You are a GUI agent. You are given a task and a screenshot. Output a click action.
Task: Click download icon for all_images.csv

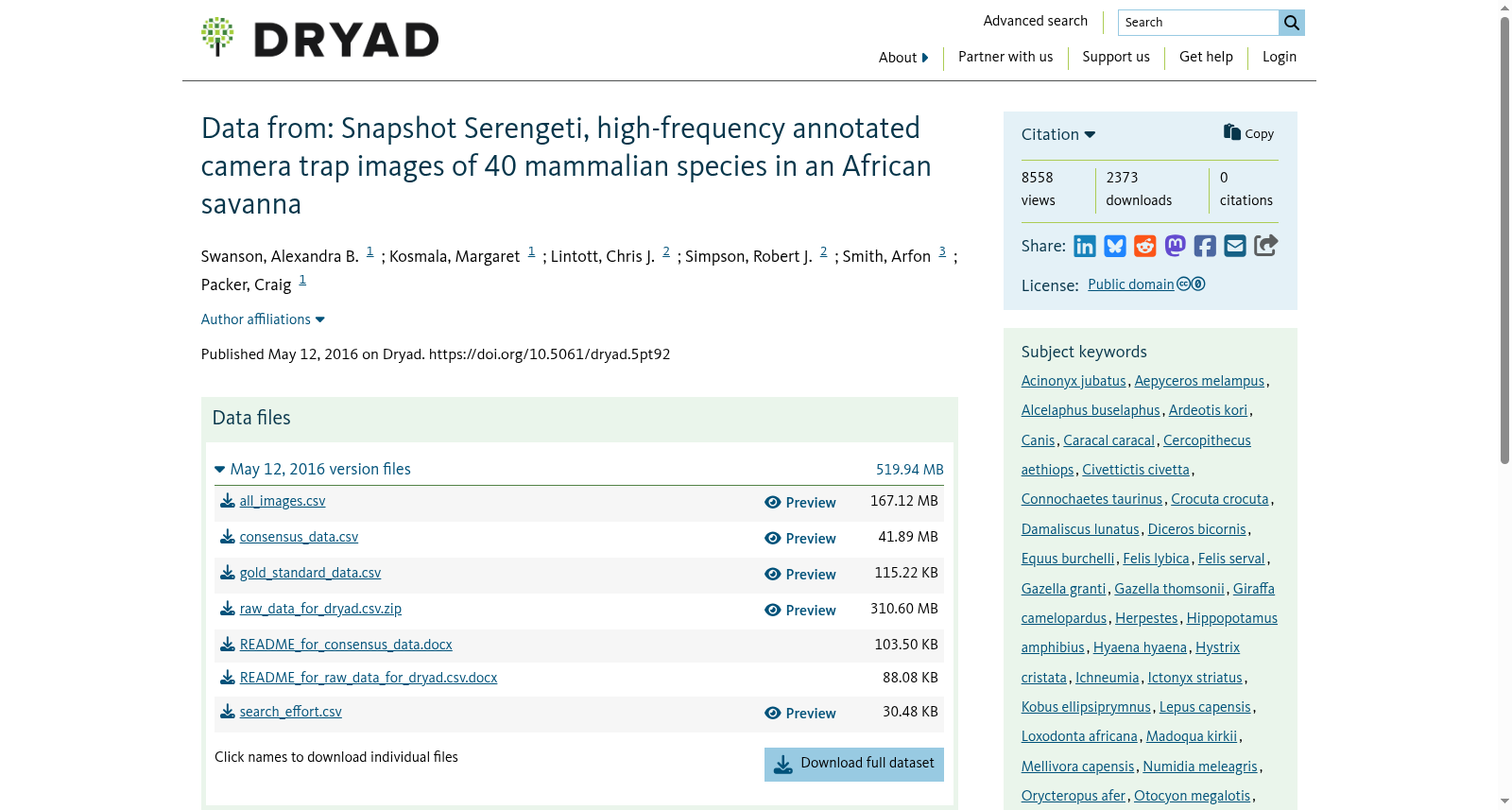(x=228, y=501)
